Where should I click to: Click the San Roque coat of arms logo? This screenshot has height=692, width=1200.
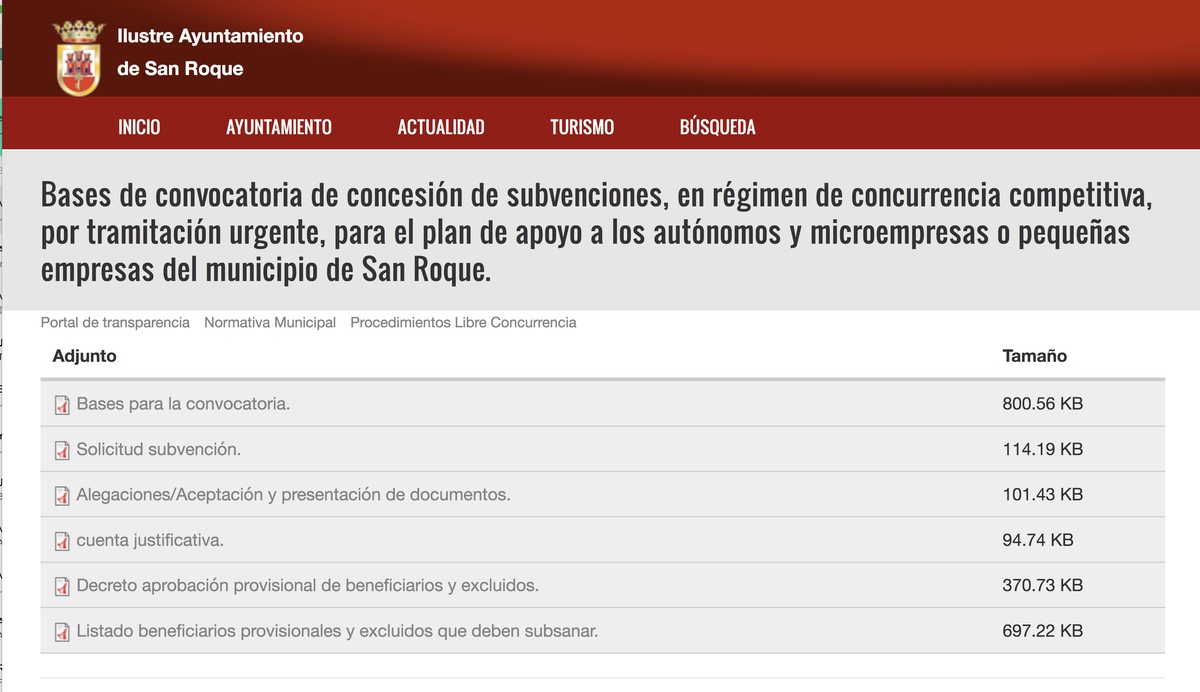click(78, 58)
